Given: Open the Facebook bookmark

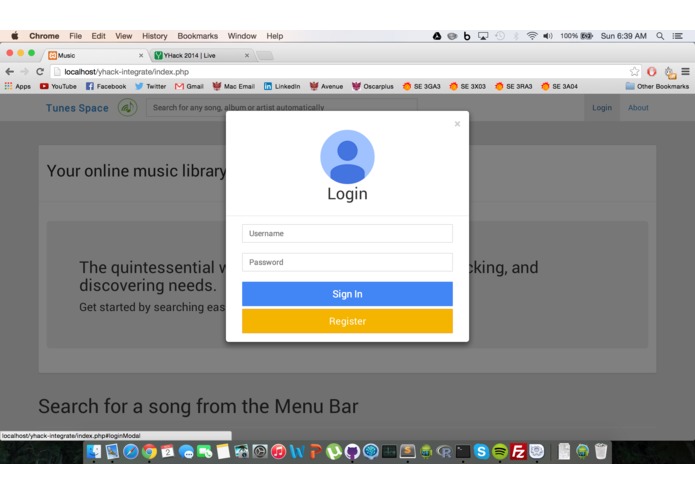Looking at the screenshot, I should click(106, 86).
